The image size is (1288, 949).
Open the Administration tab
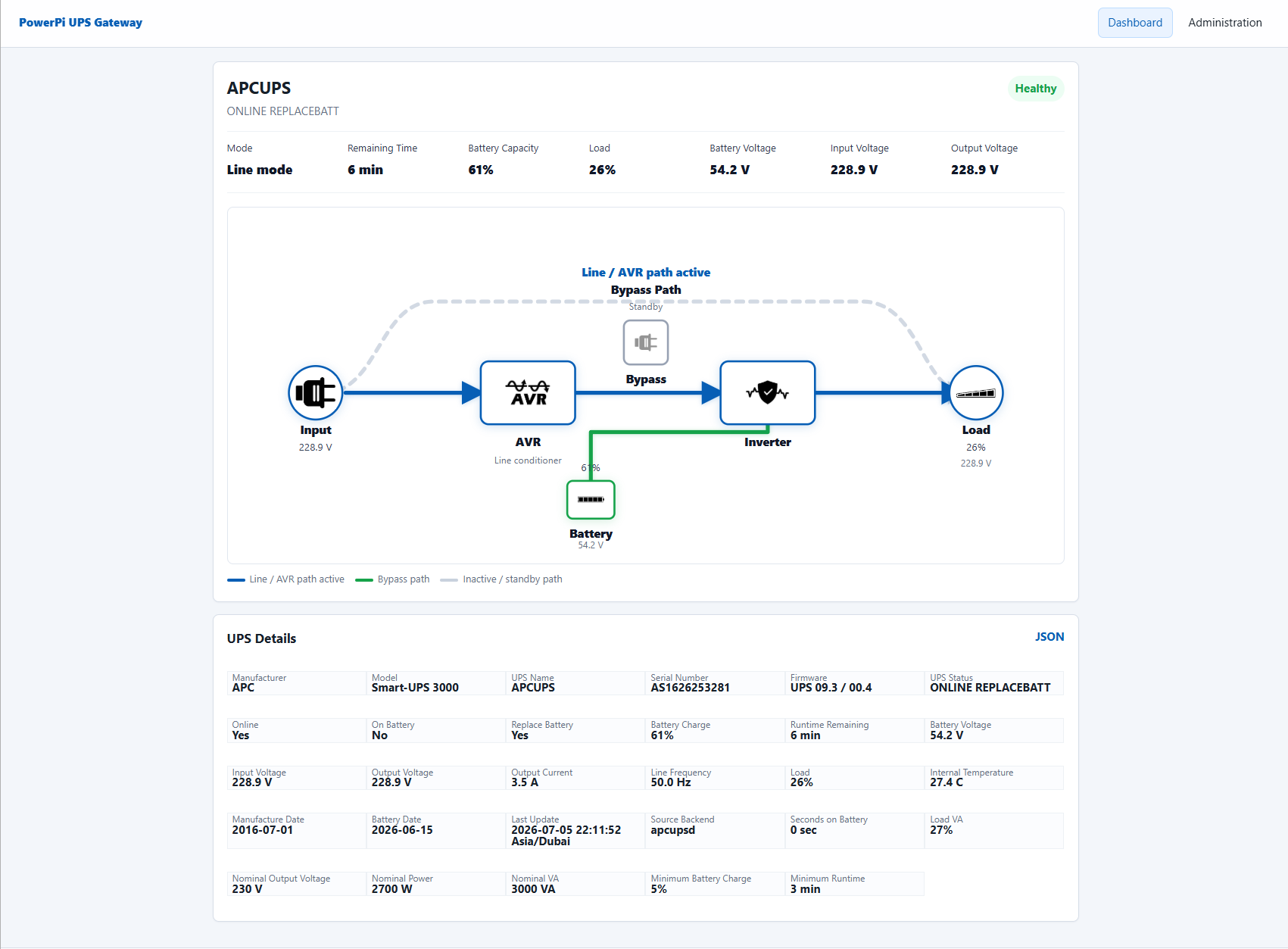1225,23
